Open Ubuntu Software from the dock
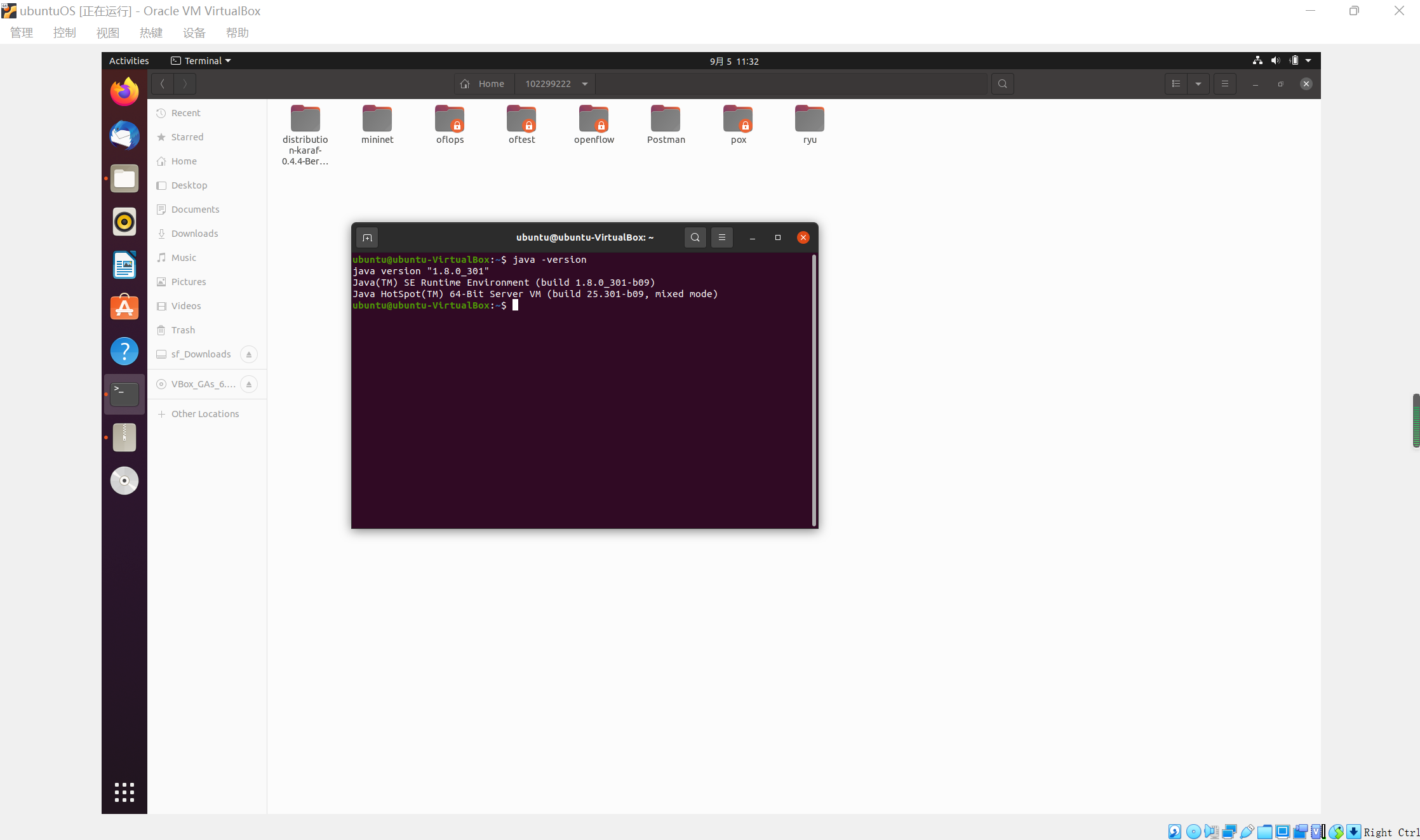Image resolution: width=1420 pixels, height=840 pixels. pyautogui.click(x=124, y=308)
